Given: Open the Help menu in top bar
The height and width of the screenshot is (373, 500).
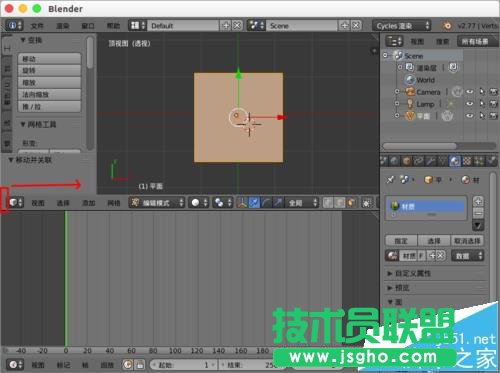Looking at the screenshot, I should click(113, 26).
